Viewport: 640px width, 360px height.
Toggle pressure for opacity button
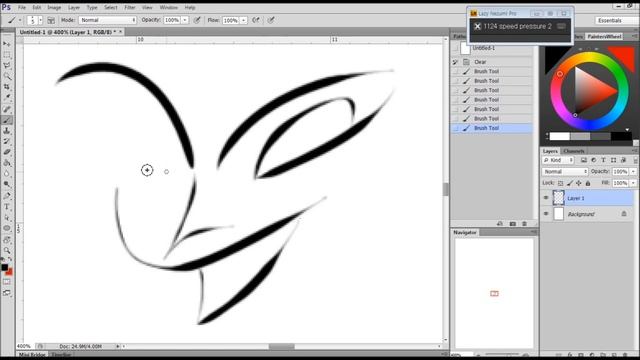click(197, 20)
